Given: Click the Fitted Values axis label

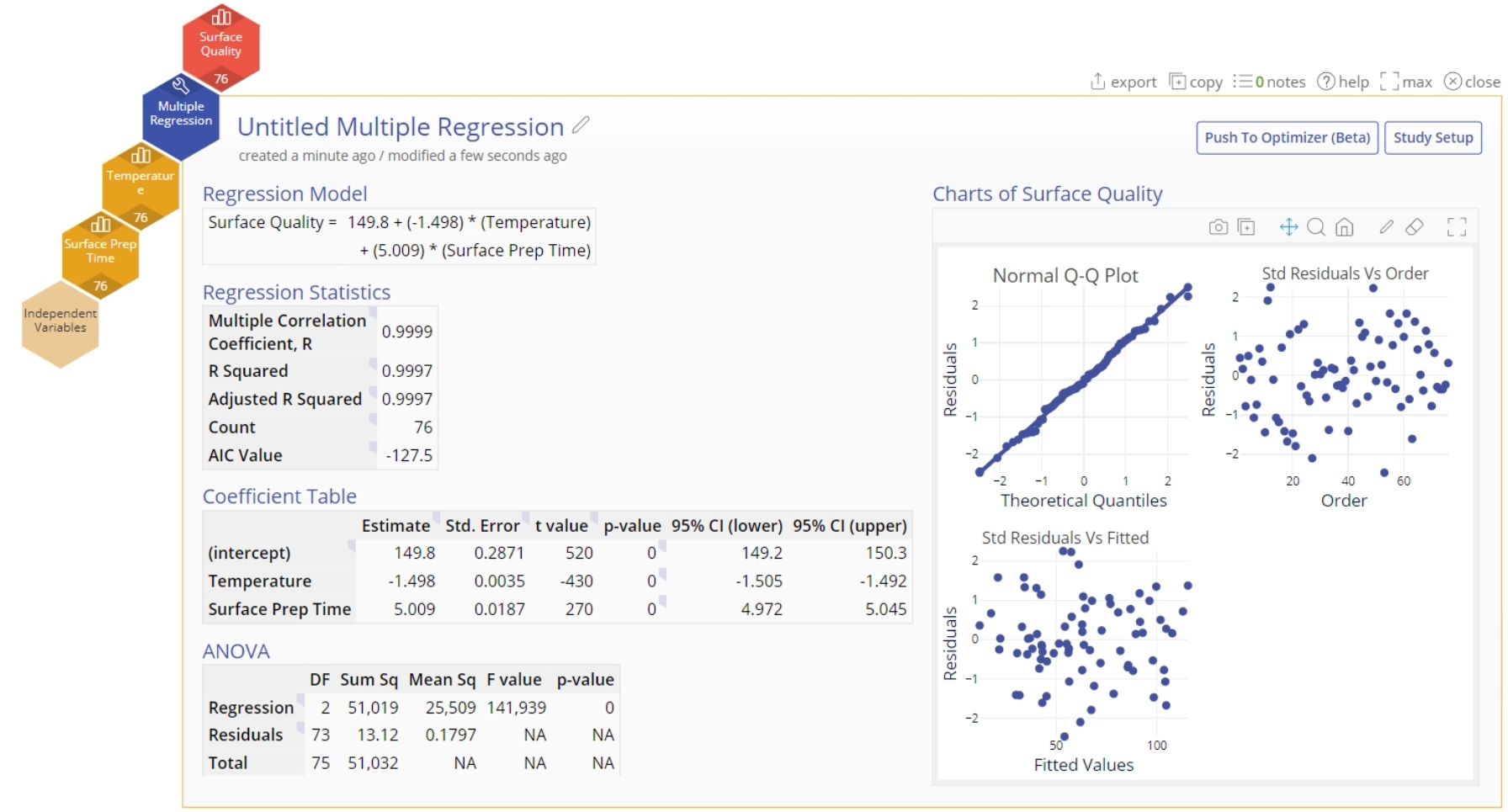Looking at the screenshot, I should 1084,765.
